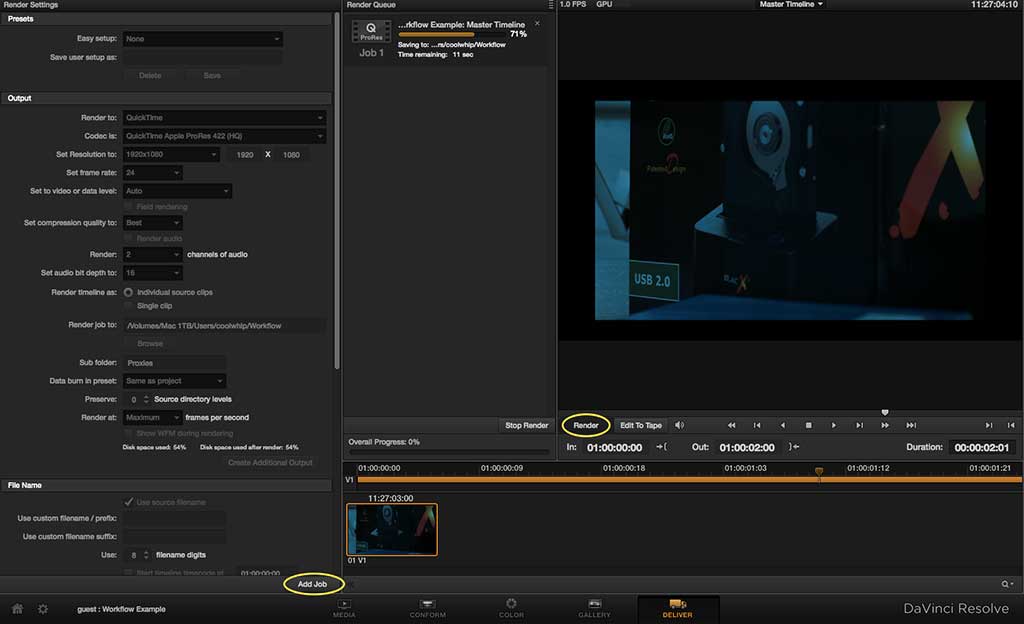This screenshot has width=1024, height=624.
Task: Click the Add Job button
Action: click(313, 583)
